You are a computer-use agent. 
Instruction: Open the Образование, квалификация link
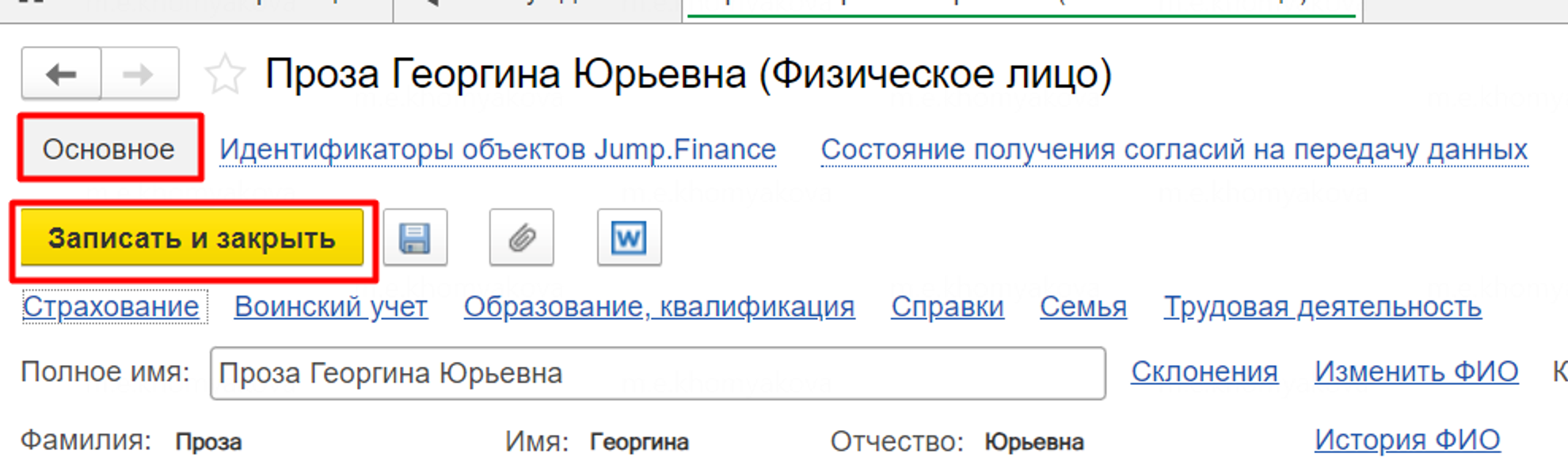[x=659, y=307]
